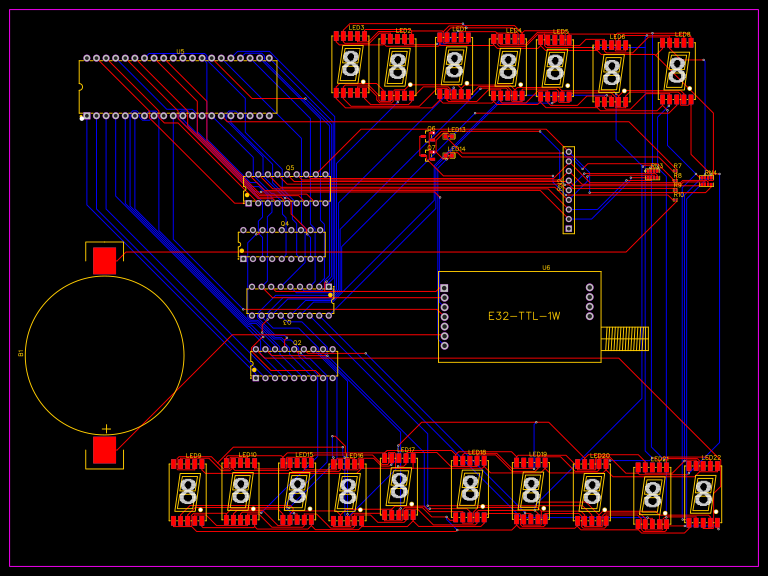This screenshot has width=768, height=576.
Task: Click the vertical pin header connector
Action: pos(568,190)
